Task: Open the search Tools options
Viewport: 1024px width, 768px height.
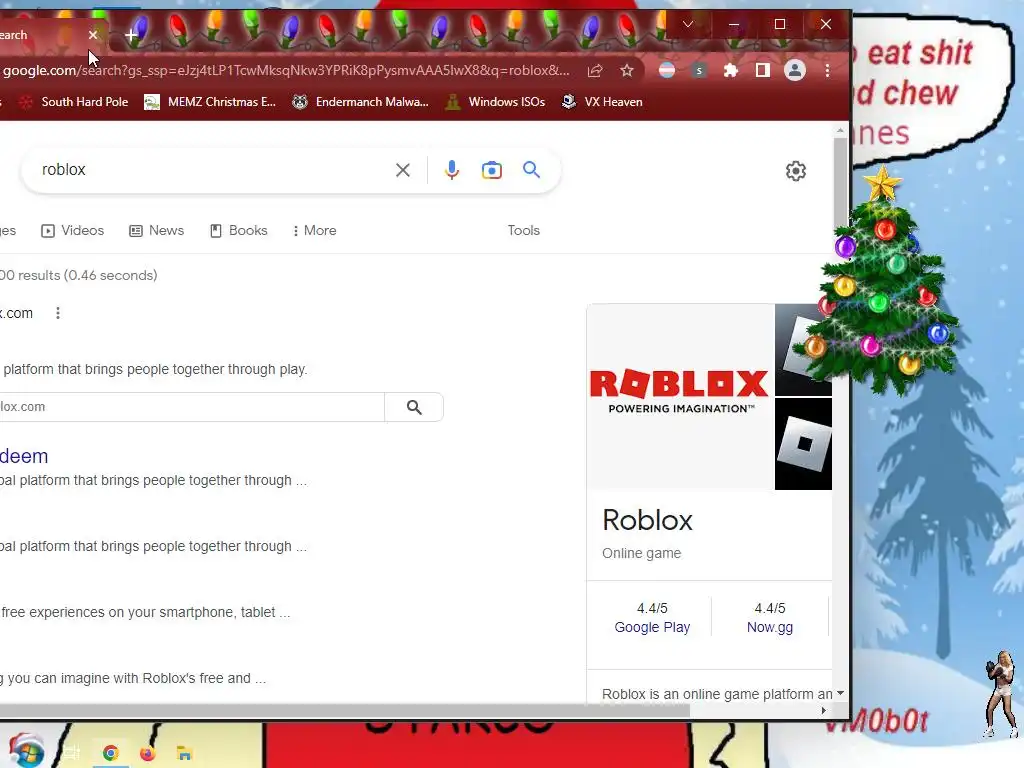Action: 524,231
